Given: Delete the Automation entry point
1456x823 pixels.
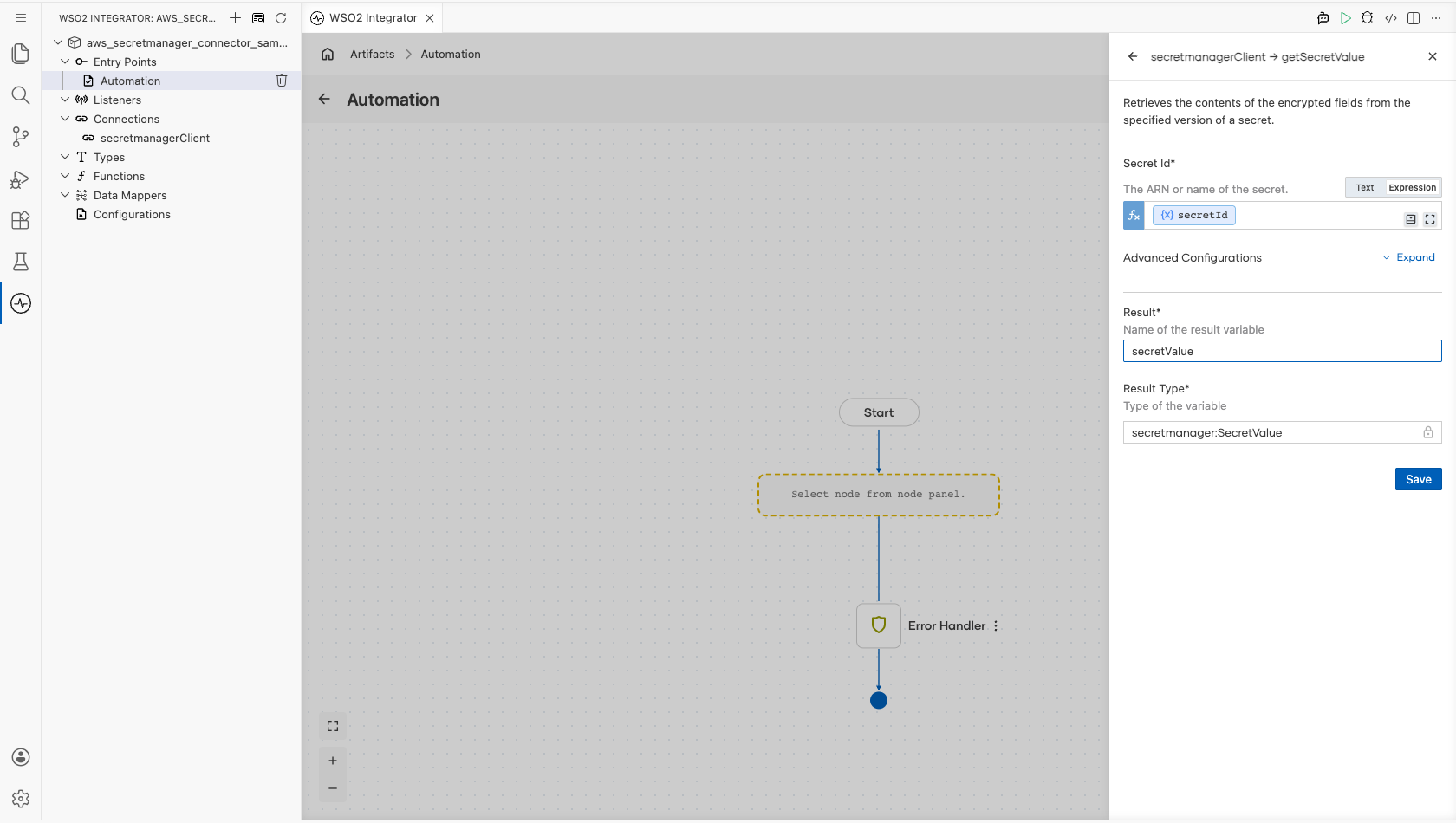Looking at the screenshot, I should coord(282,81).
